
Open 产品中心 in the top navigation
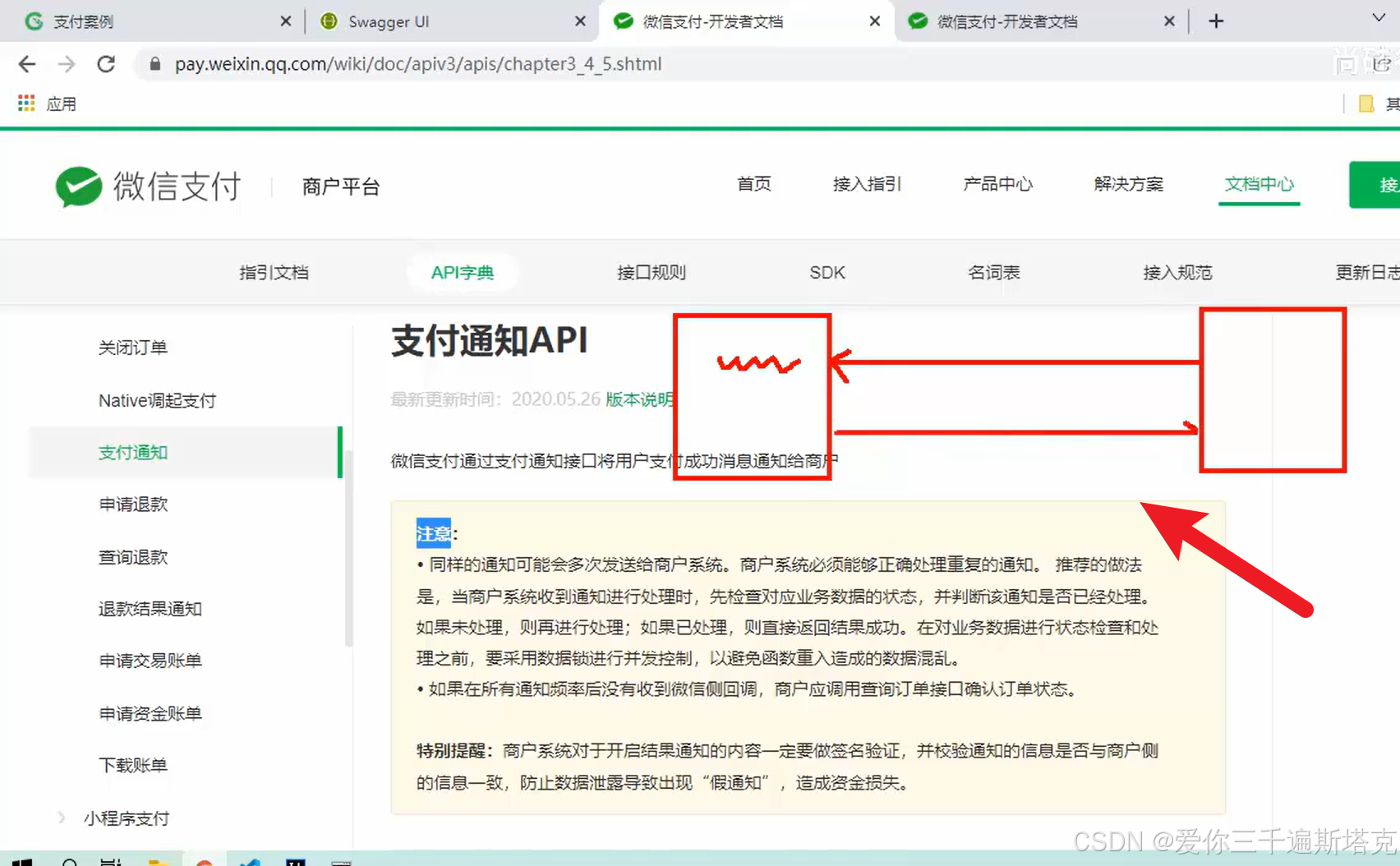click(x=998, y=184)
